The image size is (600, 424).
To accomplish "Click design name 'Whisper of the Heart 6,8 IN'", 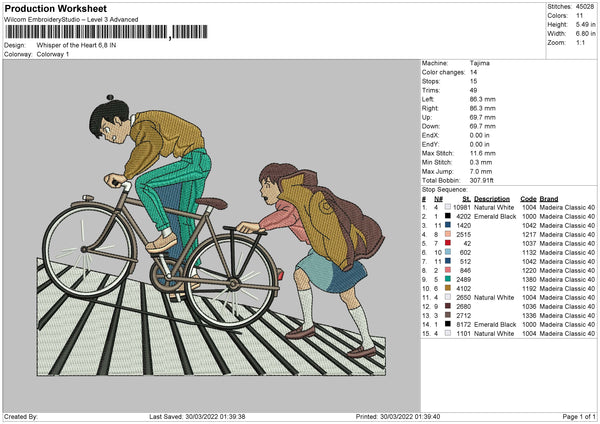I will pyautogui.click(x=76, y=45).
